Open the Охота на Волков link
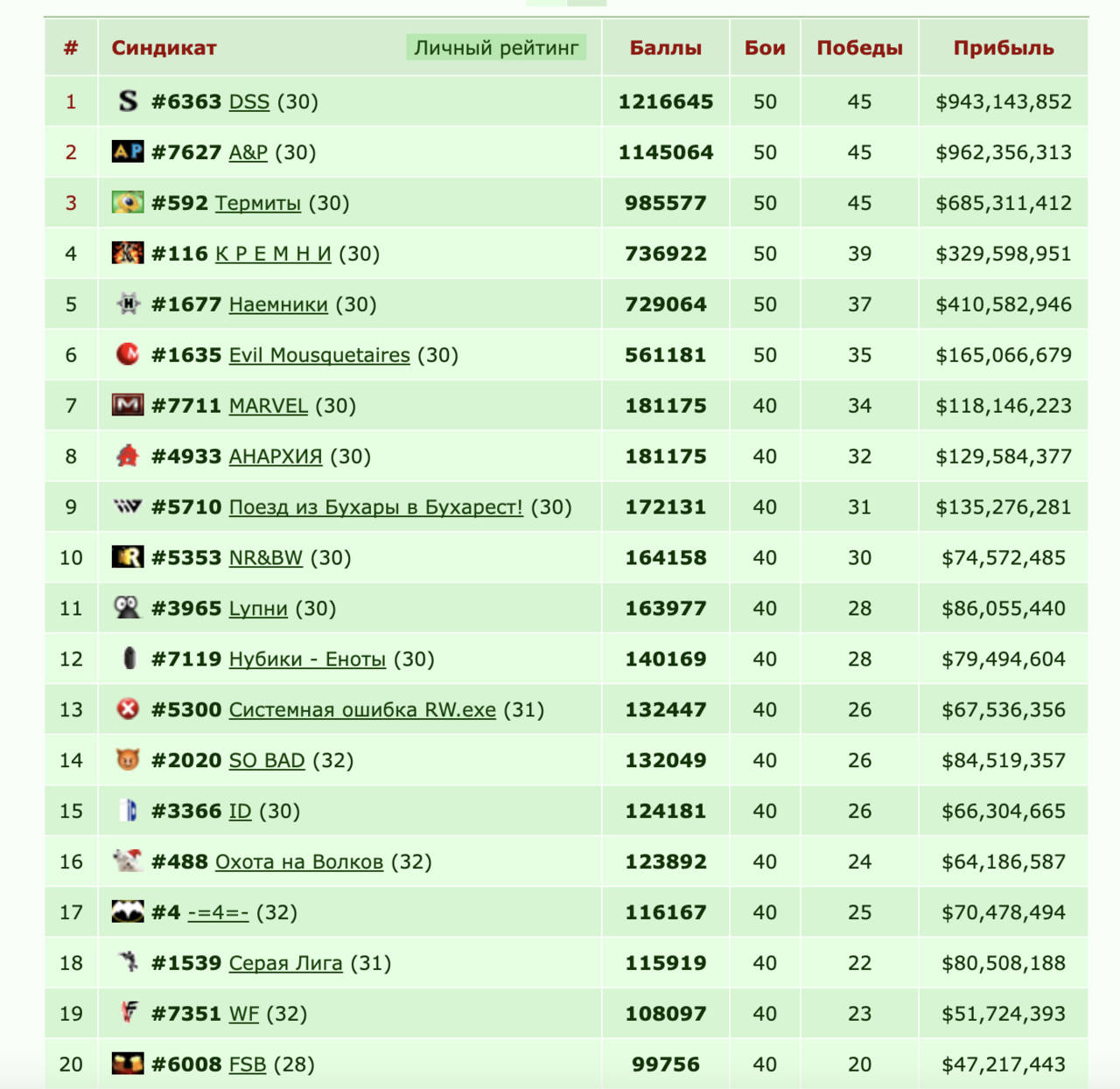 [x=299, y=862]
